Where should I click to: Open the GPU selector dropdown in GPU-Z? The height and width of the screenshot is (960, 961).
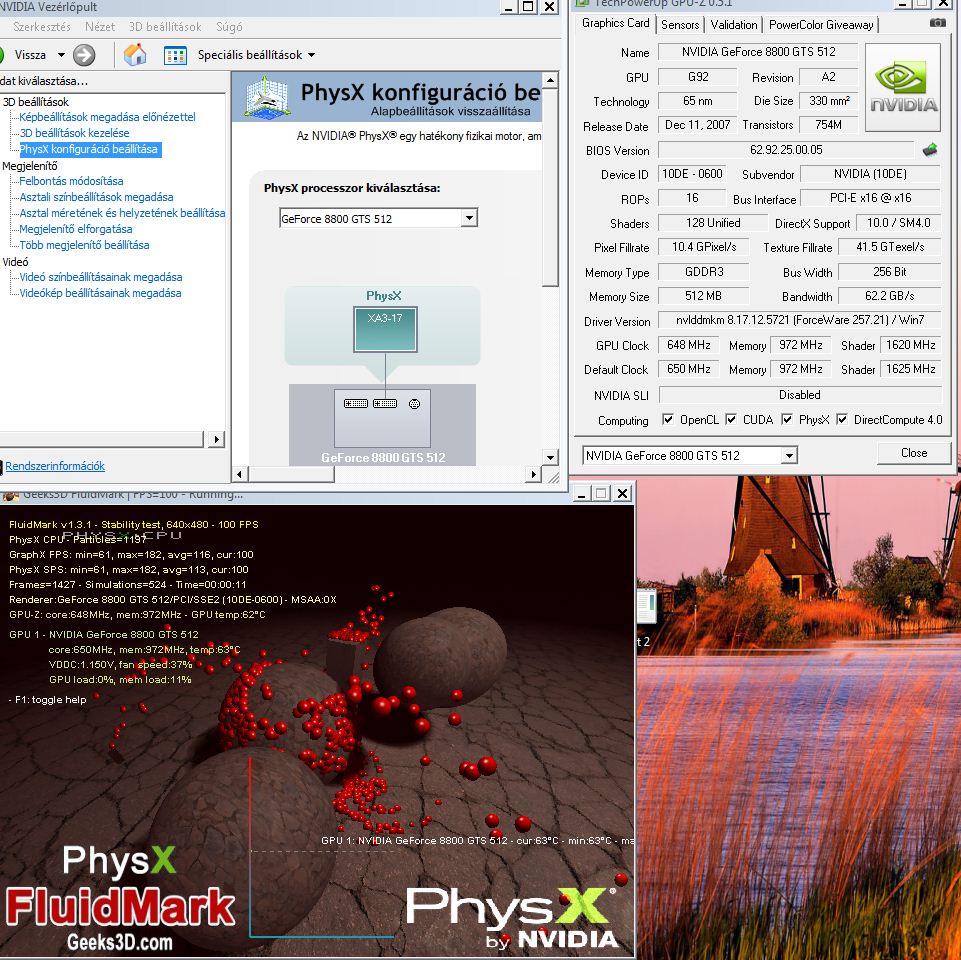coord(789,455)
